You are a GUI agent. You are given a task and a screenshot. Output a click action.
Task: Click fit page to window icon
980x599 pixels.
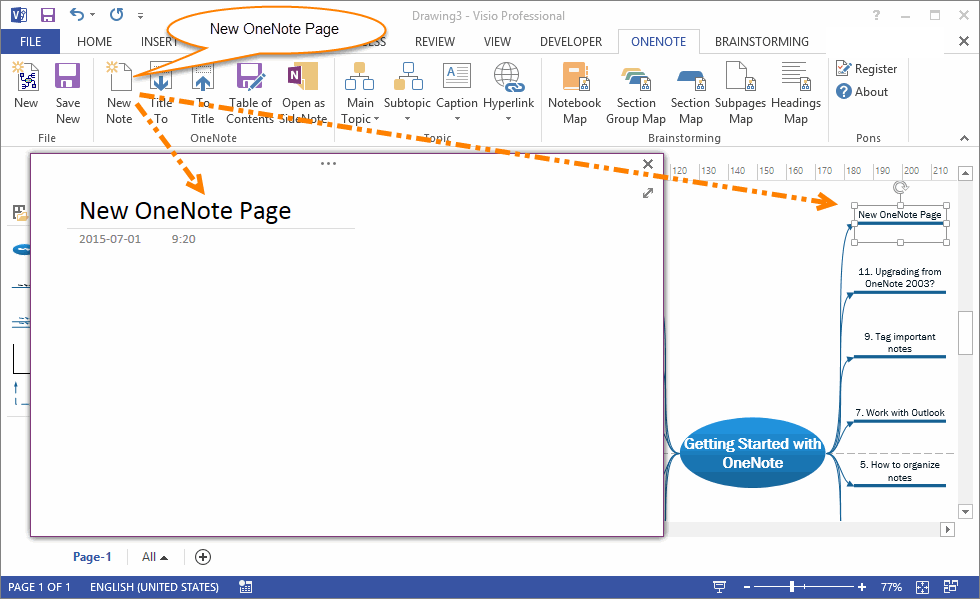pos(922,587)
